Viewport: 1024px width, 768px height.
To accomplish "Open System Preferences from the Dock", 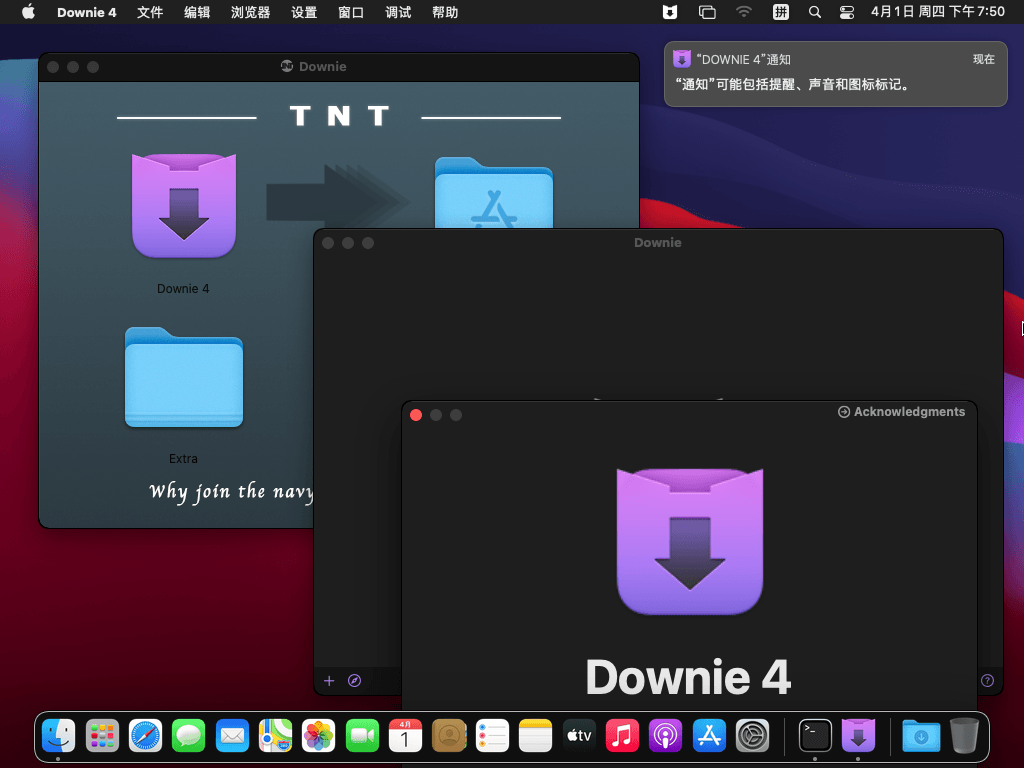I will [x=752, y=736].
